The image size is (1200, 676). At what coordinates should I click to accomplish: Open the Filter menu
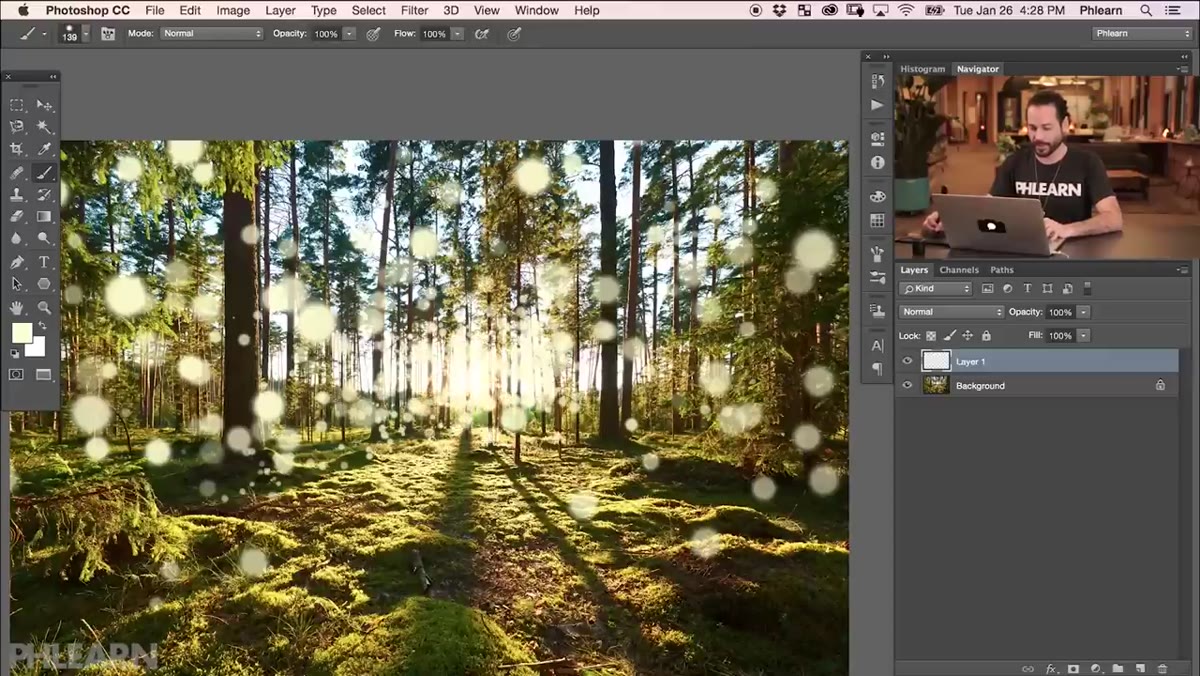click(414, 10)
